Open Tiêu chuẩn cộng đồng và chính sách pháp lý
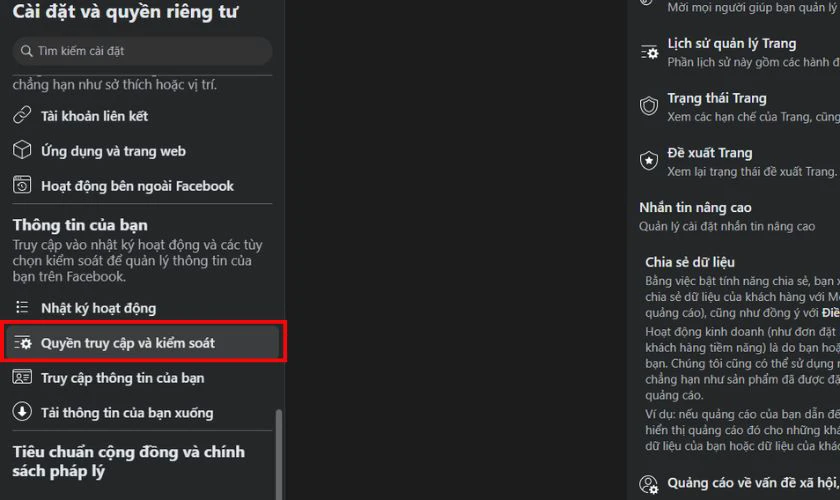Image resolution: width=840 pixels, height=500 pixels. 129,461
